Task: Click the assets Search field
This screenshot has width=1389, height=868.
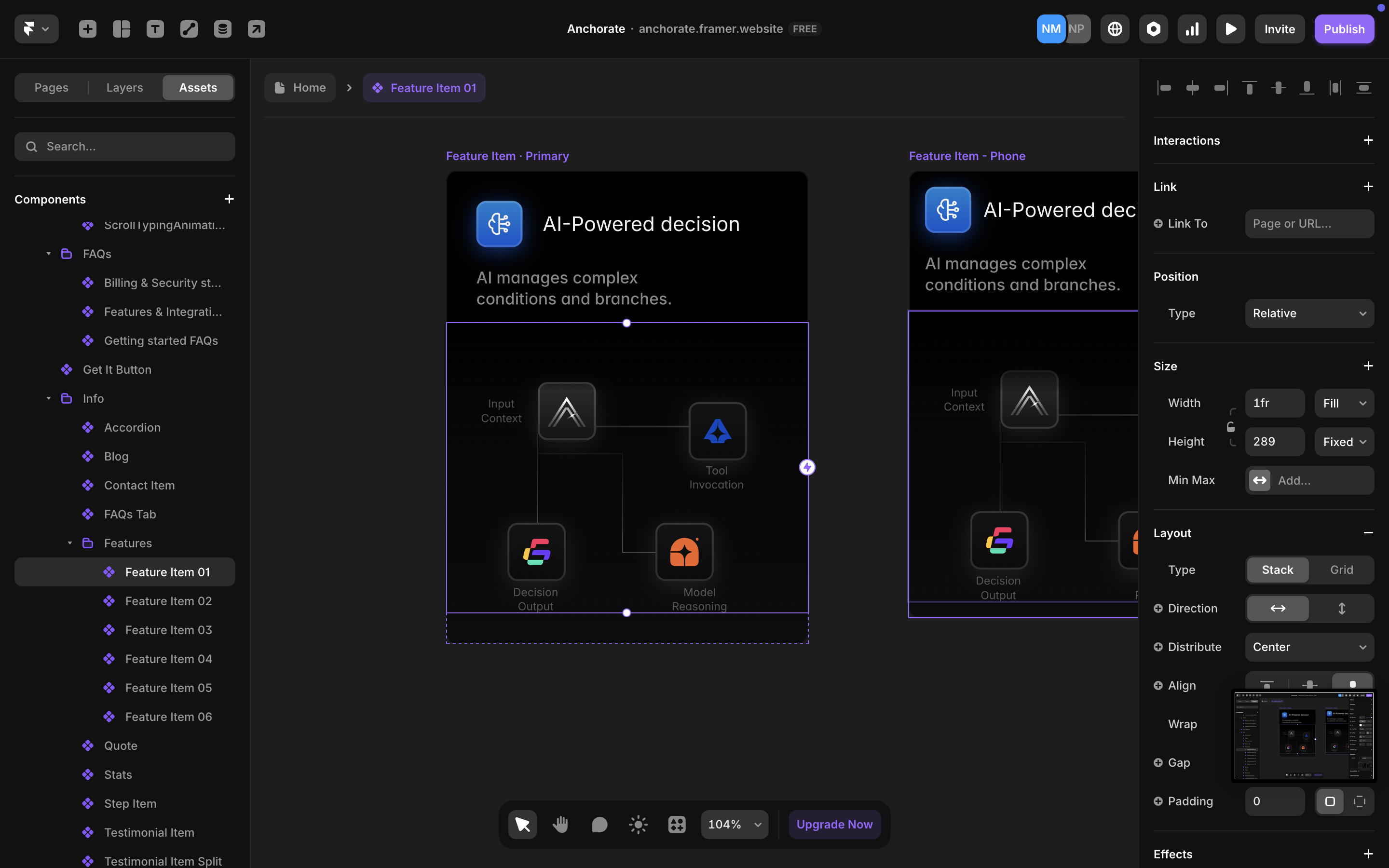Action: coord(124,147)
